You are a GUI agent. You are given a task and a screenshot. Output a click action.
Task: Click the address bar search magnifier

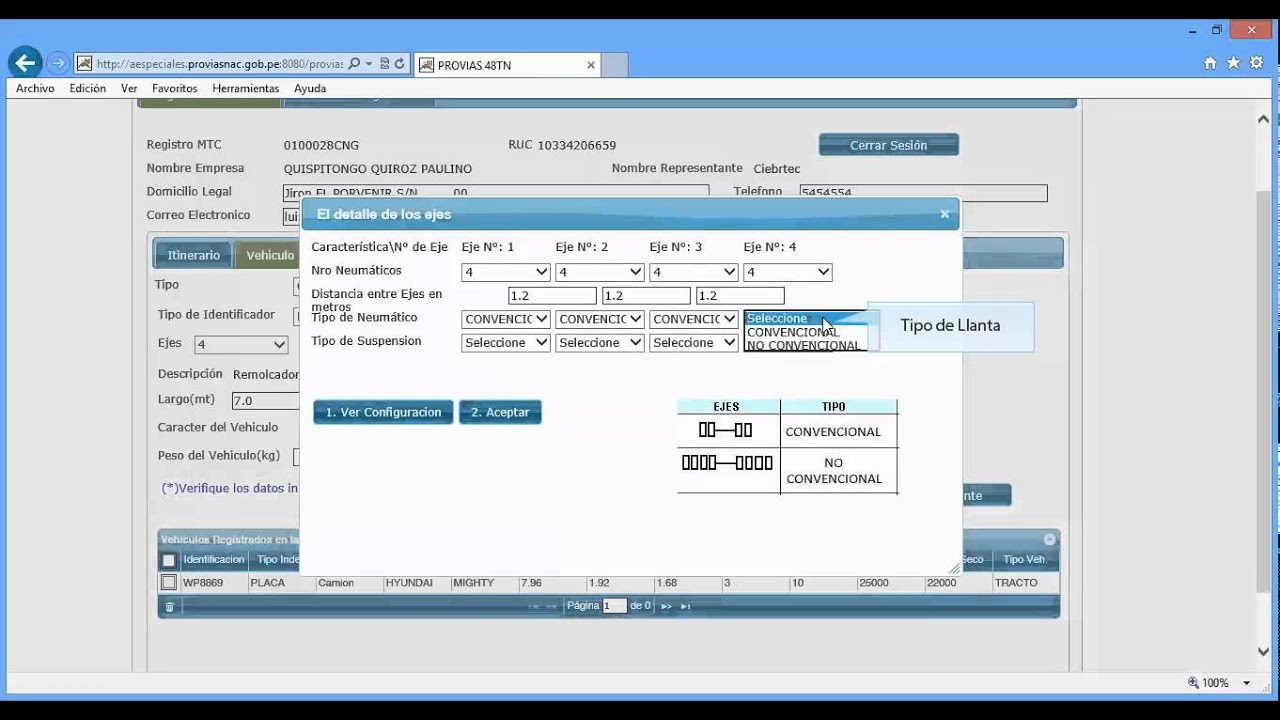[354, 64]
